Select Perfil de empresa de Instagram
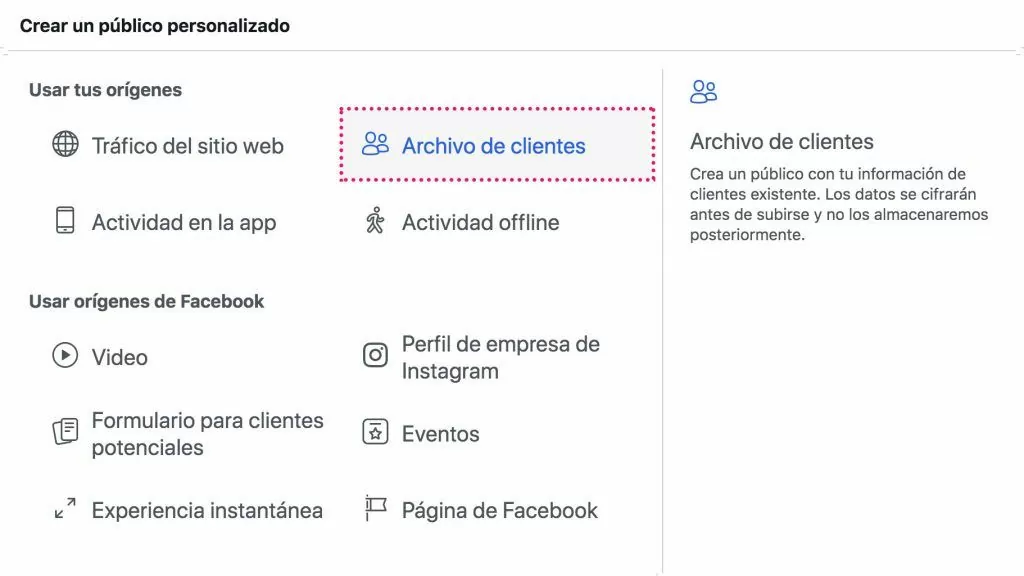 click(481, 357)
